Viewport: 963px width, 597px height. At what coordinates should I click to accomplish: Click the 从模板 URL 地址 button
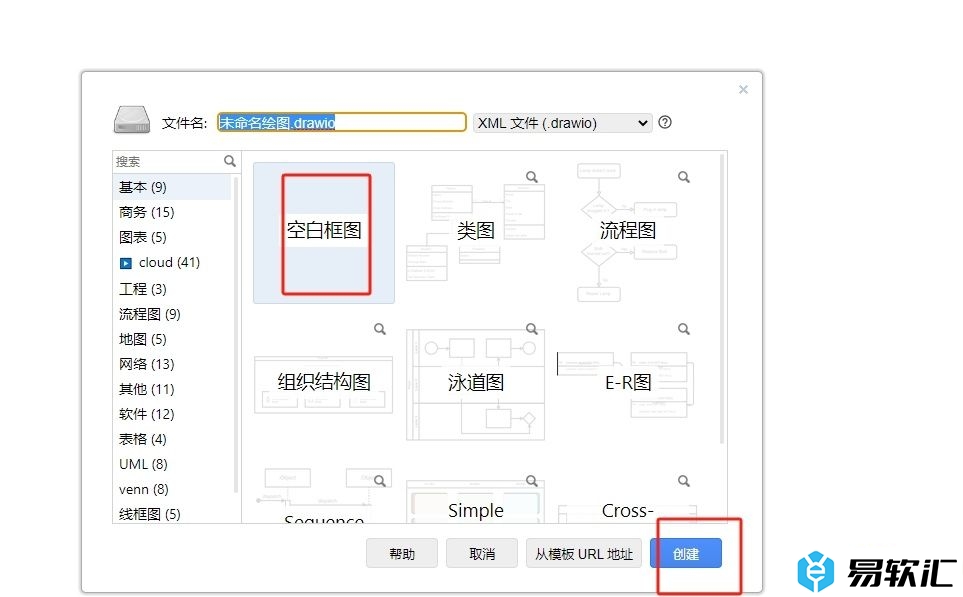(x=583, y=554)
